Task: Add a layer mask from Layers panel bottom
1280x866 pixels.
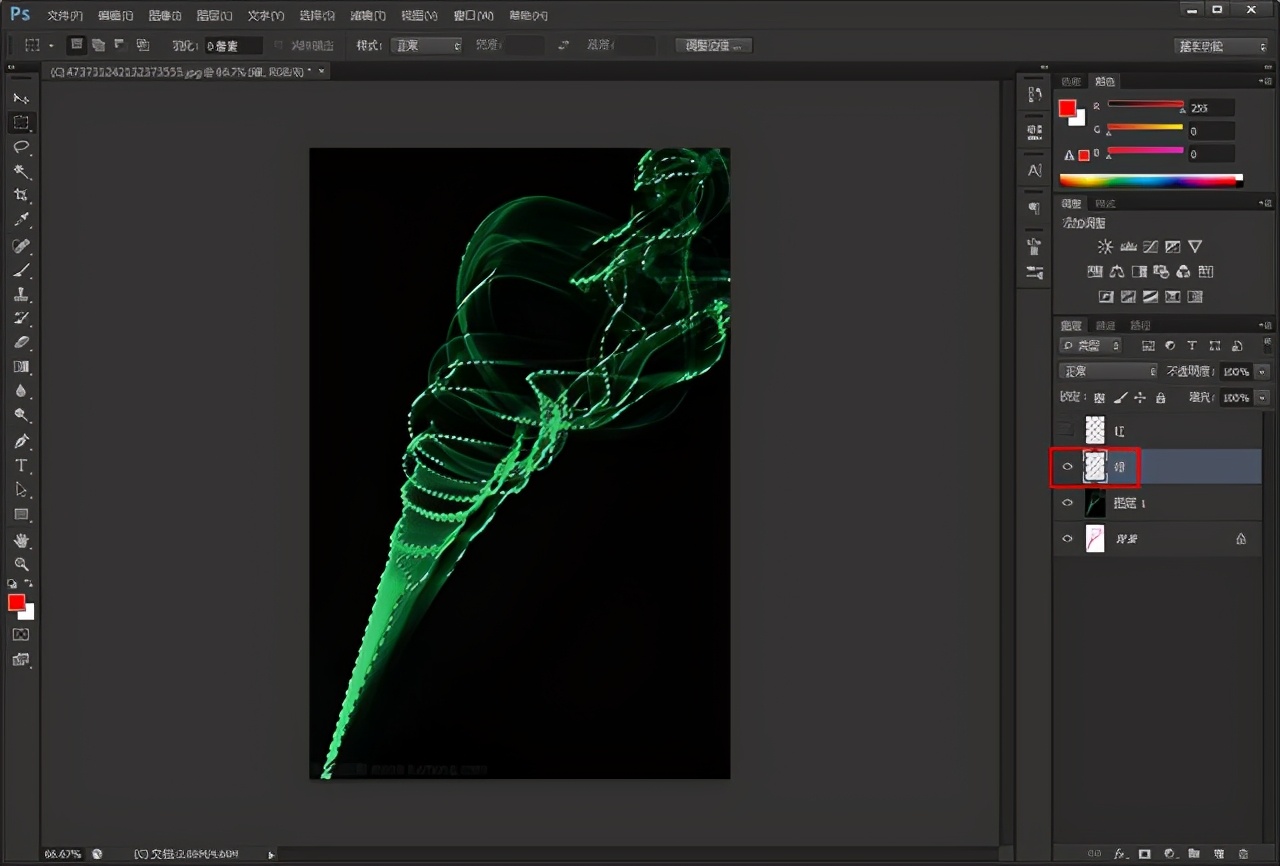Action: [1144, 854]
